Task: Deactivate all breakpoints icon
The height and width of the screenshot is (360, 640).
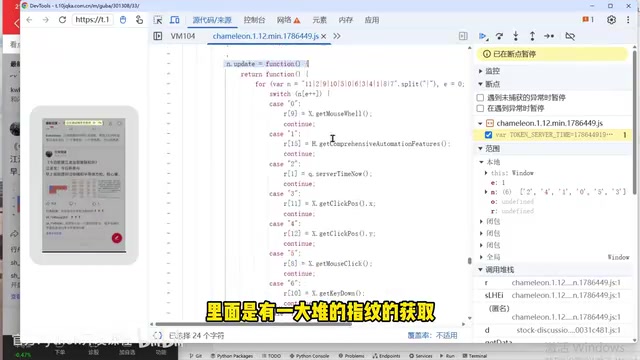Action: [x=570, y=36]
